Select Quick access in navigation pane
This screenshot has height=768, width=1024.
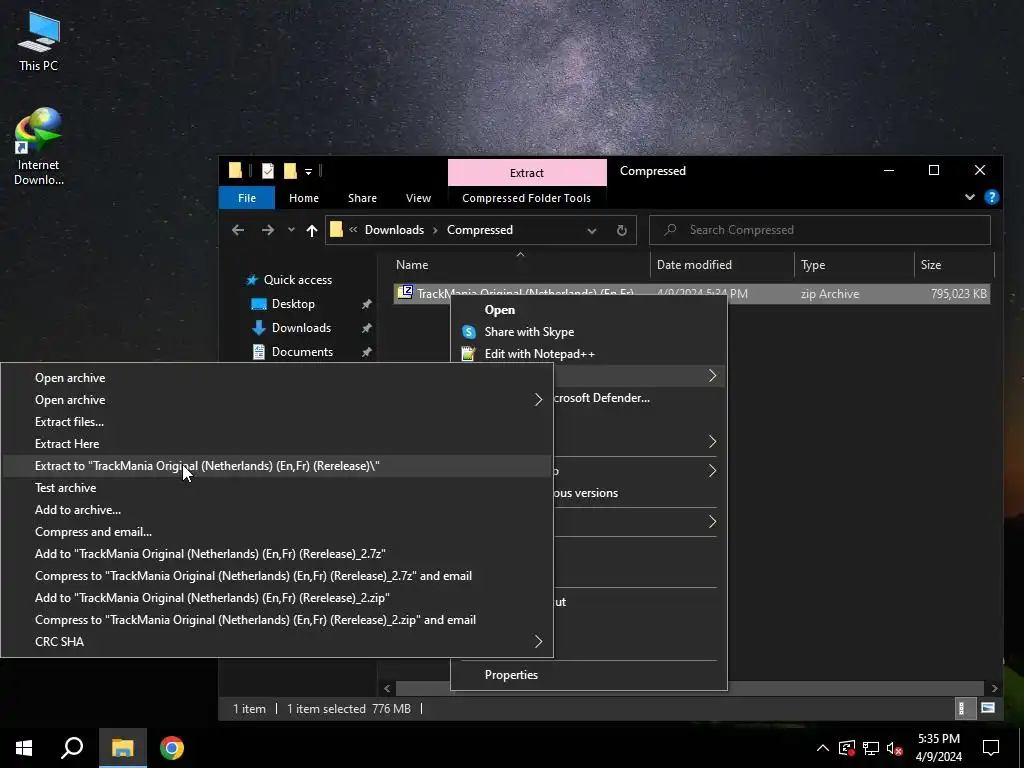click(297, 280)
